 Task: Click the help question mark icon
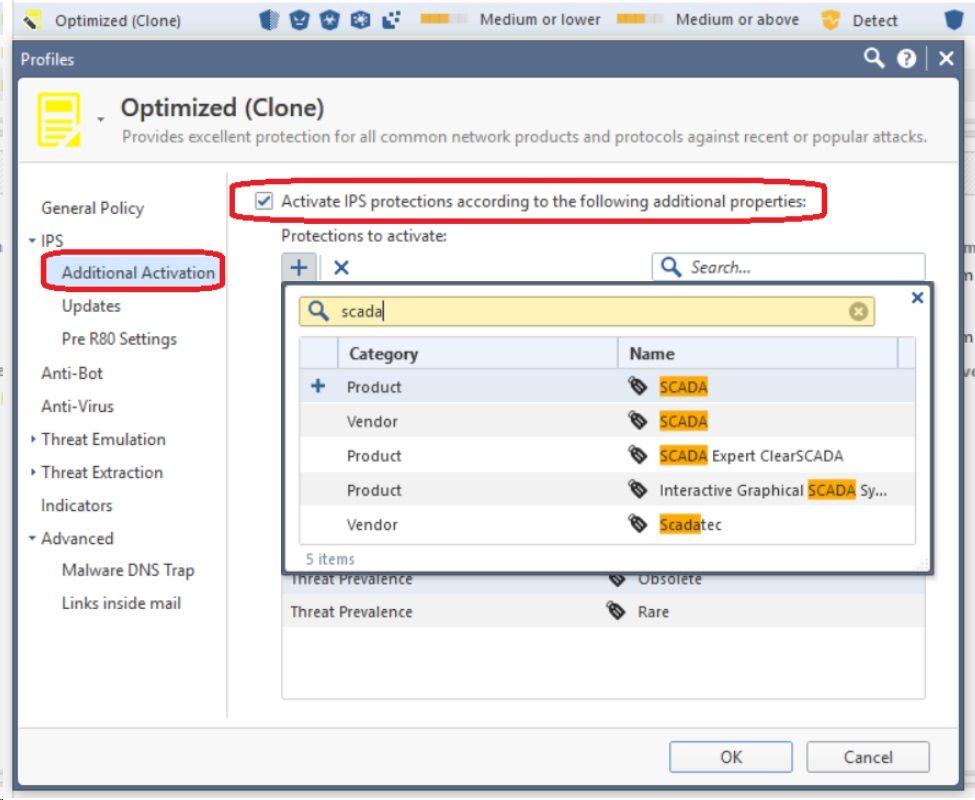(x=907, y=60)
